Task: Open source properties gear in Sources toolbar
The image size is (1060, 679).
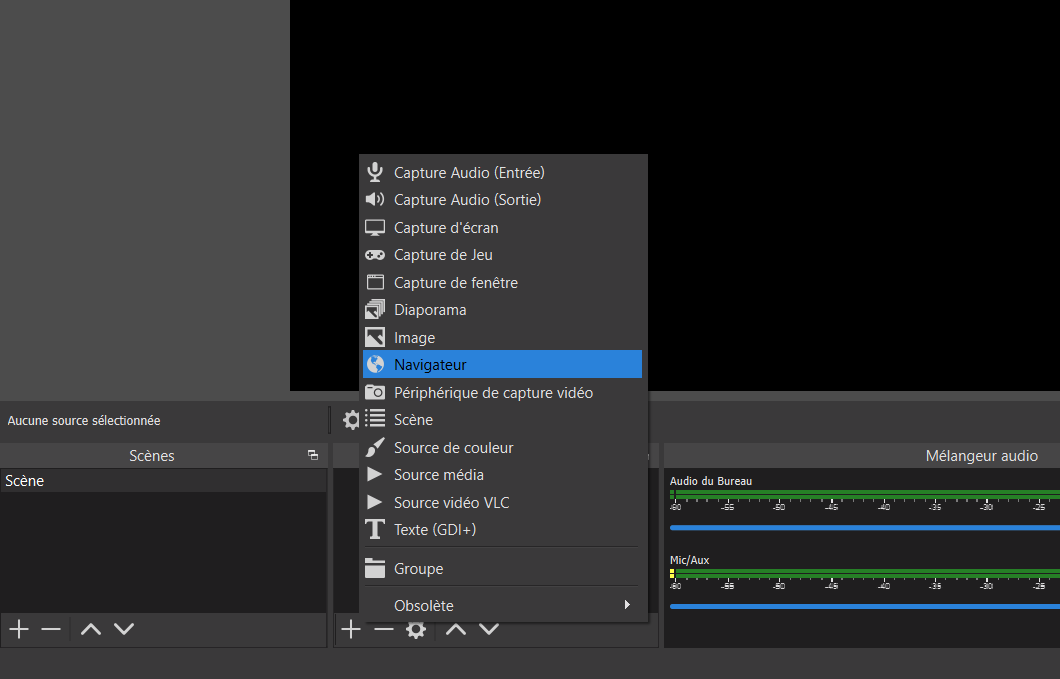Action: pyautogui.click(x=416, y=629)
